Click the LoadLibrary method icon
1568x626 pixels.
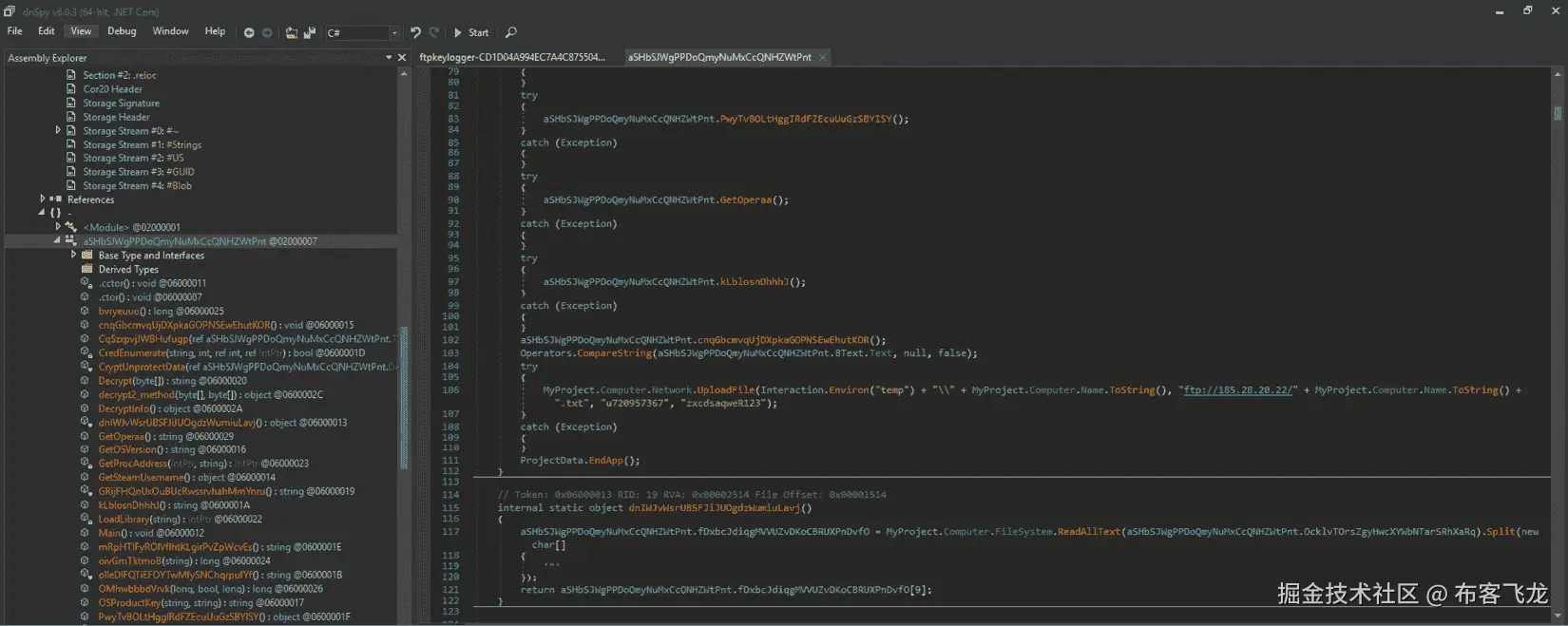(x=86, y=519)
